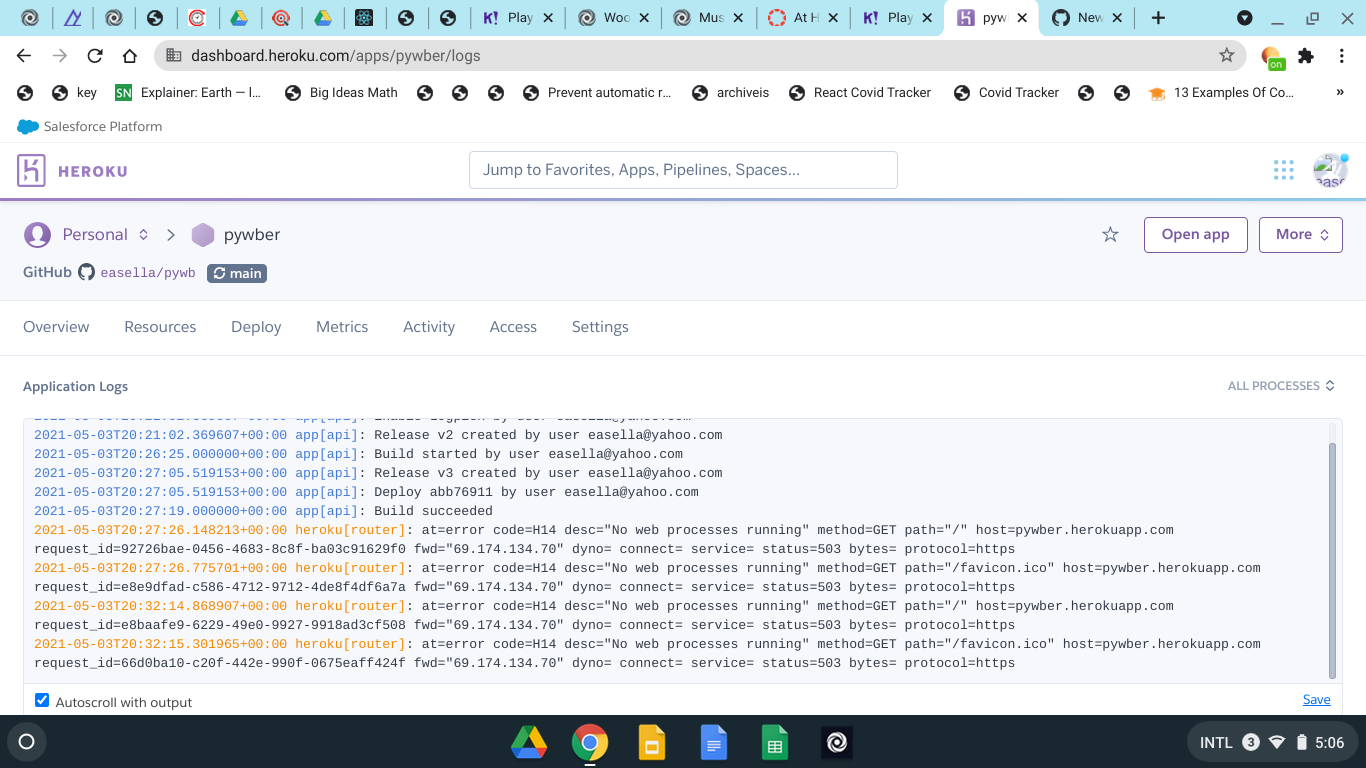Viewport: 1366px width, 768px height.
Task: Expand the All Processes filter dropdown
Action: (x=1281, y=386)
